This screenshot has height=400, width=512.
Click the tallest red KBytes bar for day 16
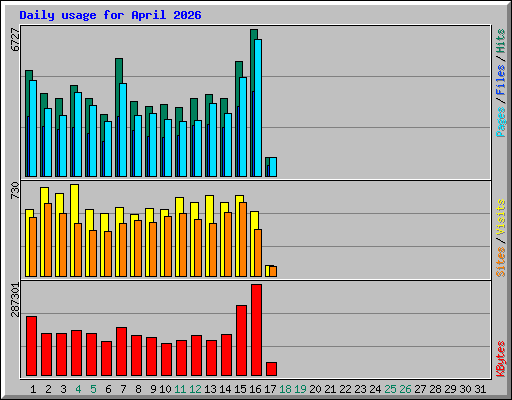point(256,330)
